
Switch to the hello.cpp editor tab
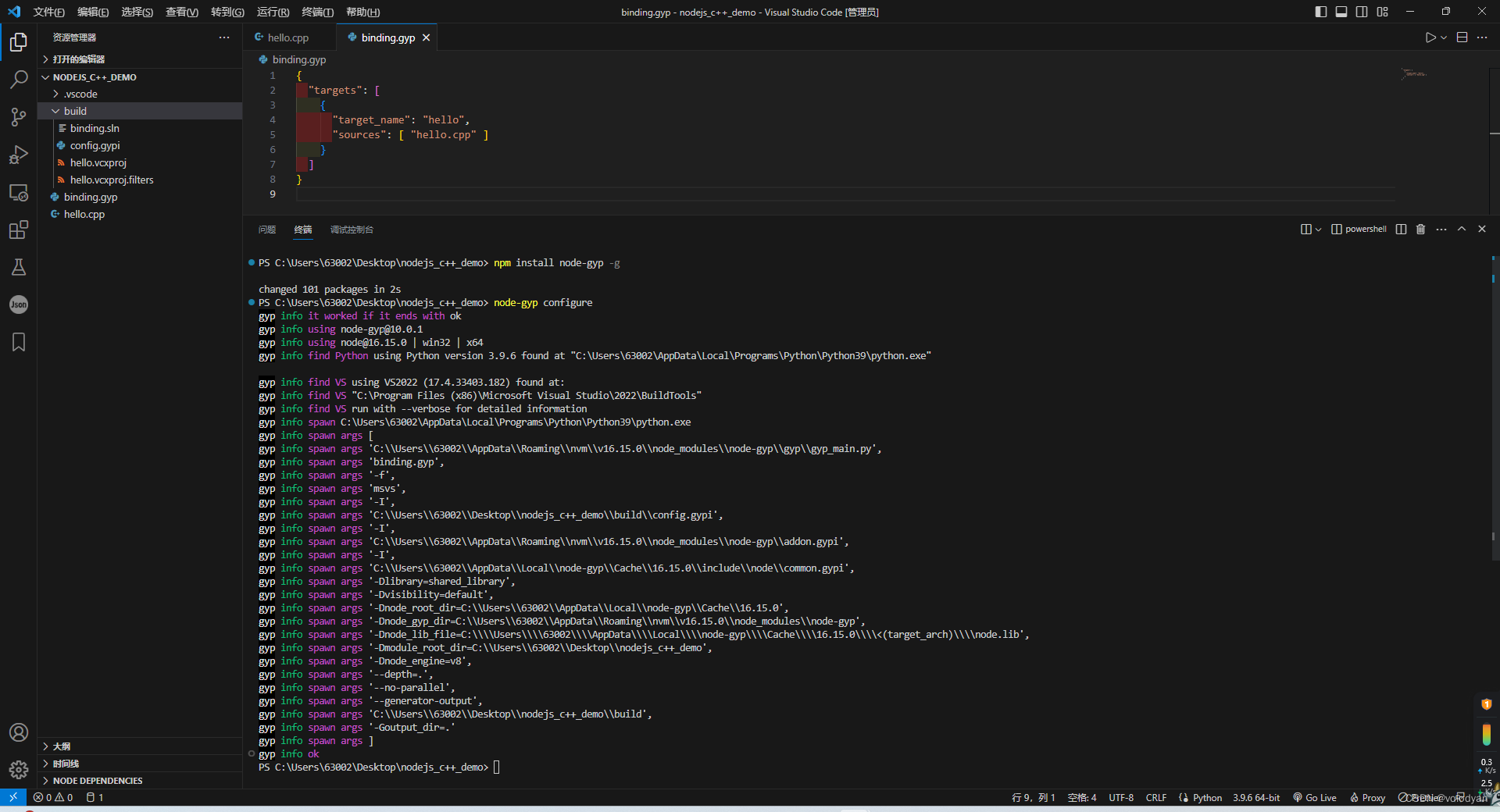coord(289,37)
